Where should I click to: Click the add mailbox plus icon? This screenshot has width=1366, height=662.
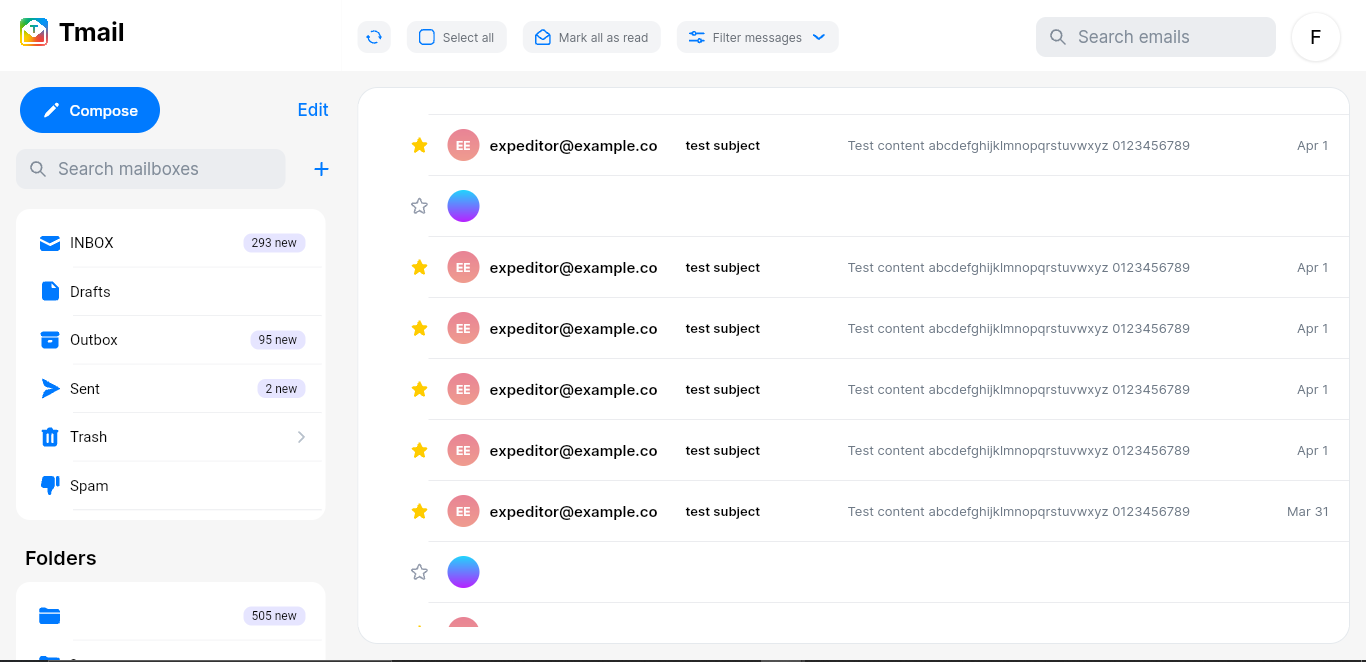[x=321, y=168]
